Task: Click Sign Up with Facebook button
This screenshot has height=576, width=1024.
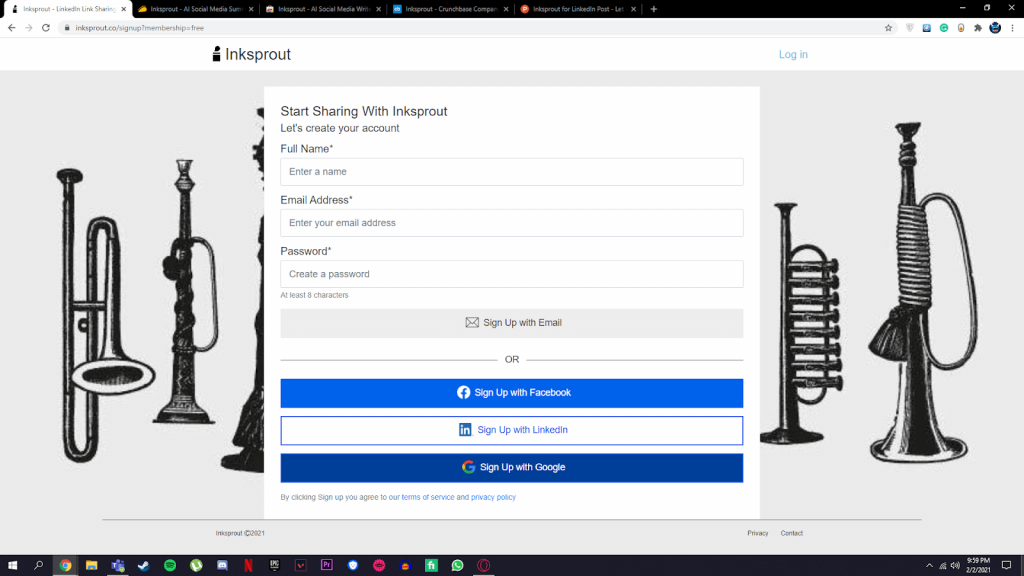Action: tap(511, 393)
